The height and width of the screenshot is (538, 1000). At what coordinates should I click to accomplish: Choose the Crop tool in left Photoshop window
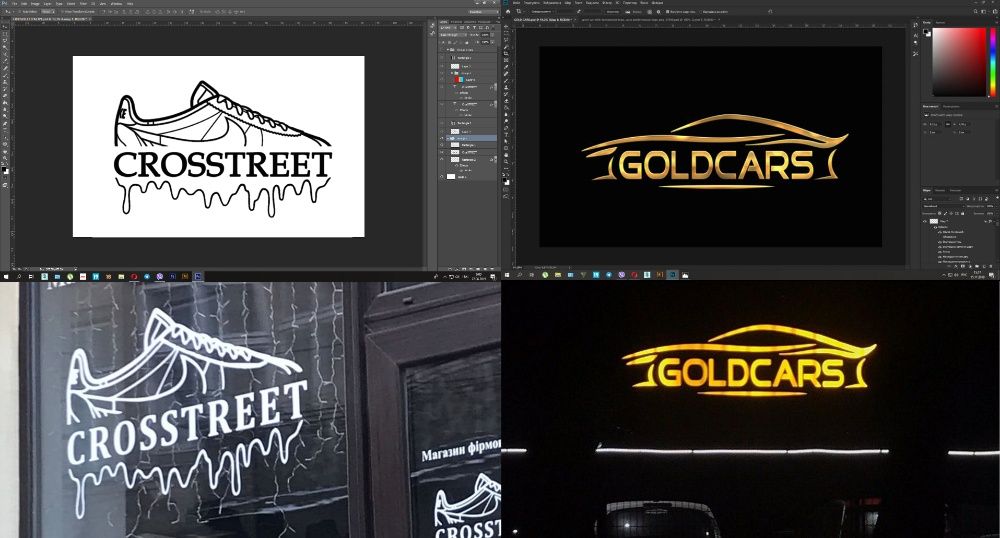coord(4,54)
